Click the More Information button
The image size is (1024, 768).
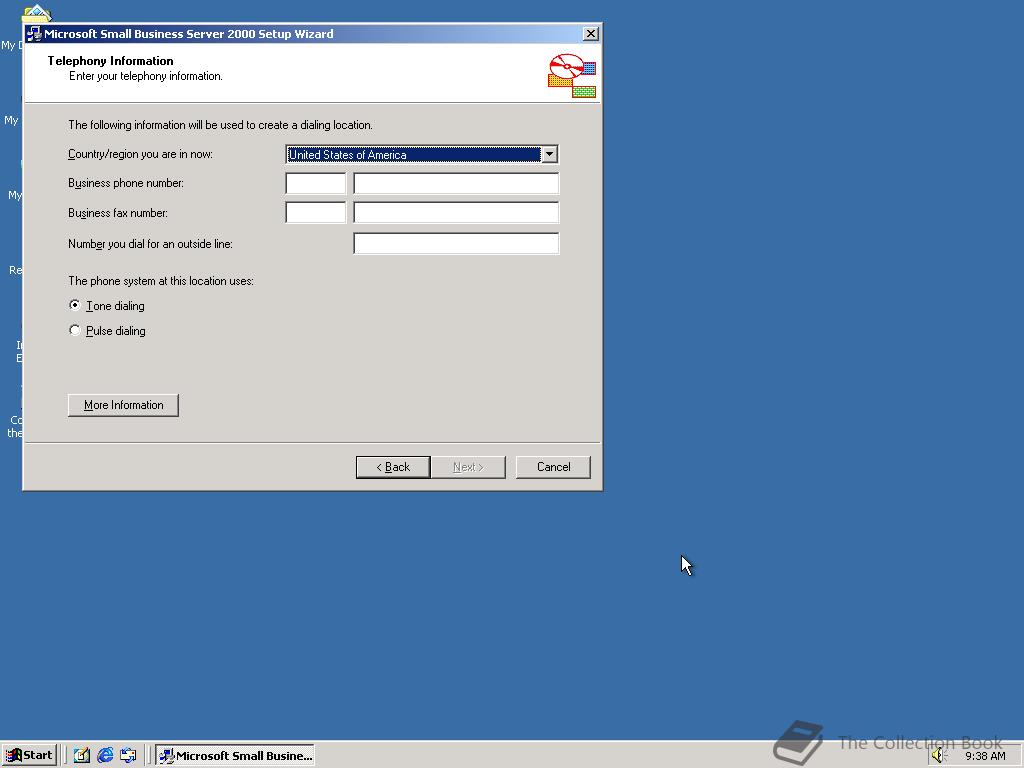(x=123, y=405)
